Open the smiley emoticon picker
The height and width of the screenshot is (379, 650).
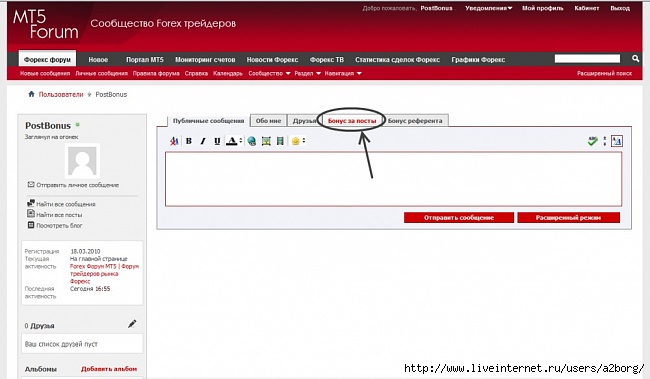click(x=296, y=141)
